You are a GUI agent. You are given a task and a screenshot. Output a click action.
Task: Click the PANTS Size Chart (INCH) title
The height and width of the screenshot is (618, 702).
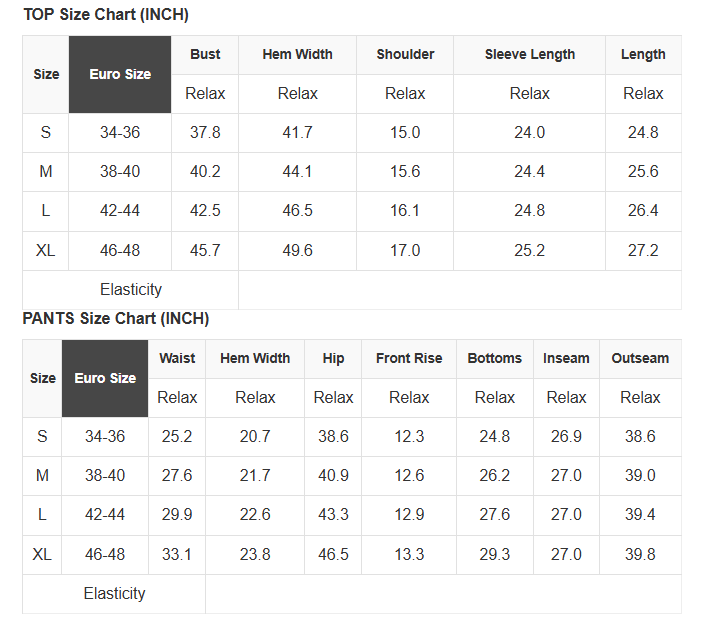pyautogui.click(x=116, y=318)
